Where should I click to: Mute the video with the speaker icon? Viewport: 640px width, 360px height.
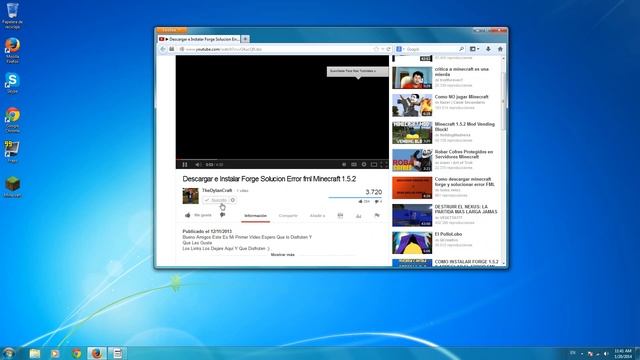(x=198, y=164)
